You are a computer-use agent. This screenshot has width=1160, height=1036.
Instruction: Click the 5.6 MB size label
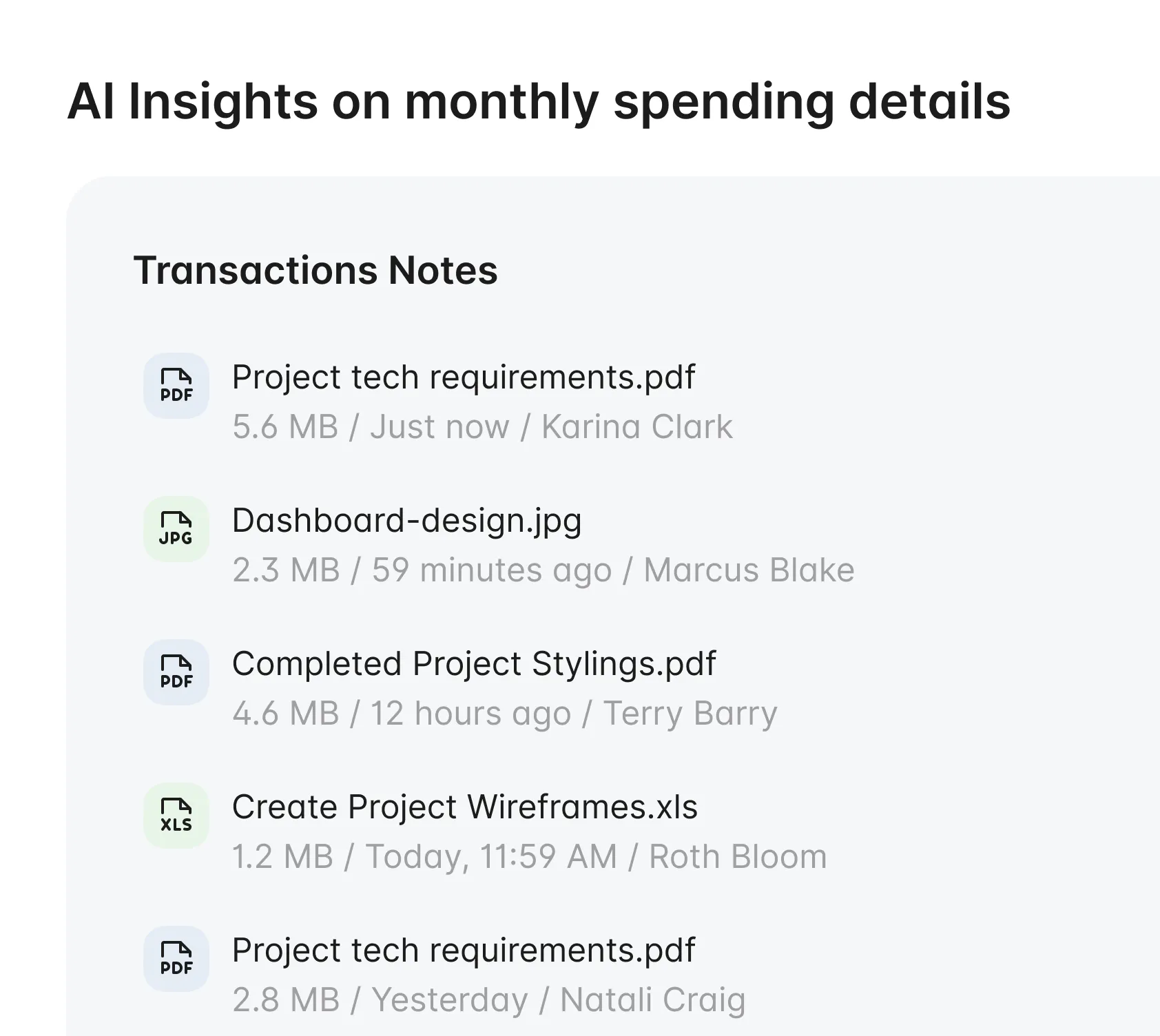click(x=284, y=426)
